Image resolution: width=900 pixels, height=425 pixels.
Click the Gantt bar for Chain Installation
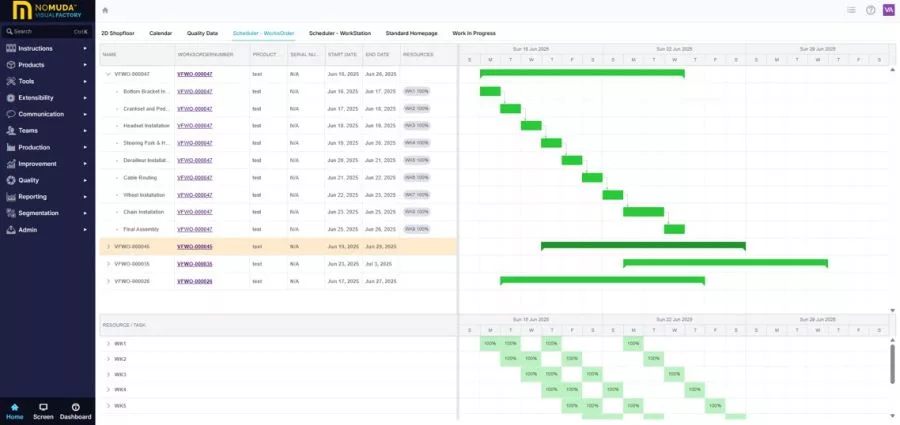643,212
